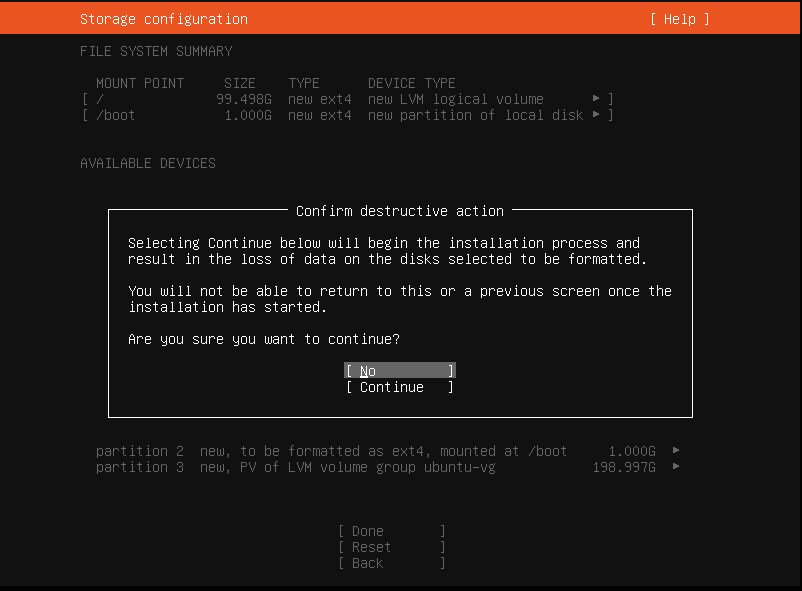
Task: Choose Continue to begin installation
Action: click(399, 387)
